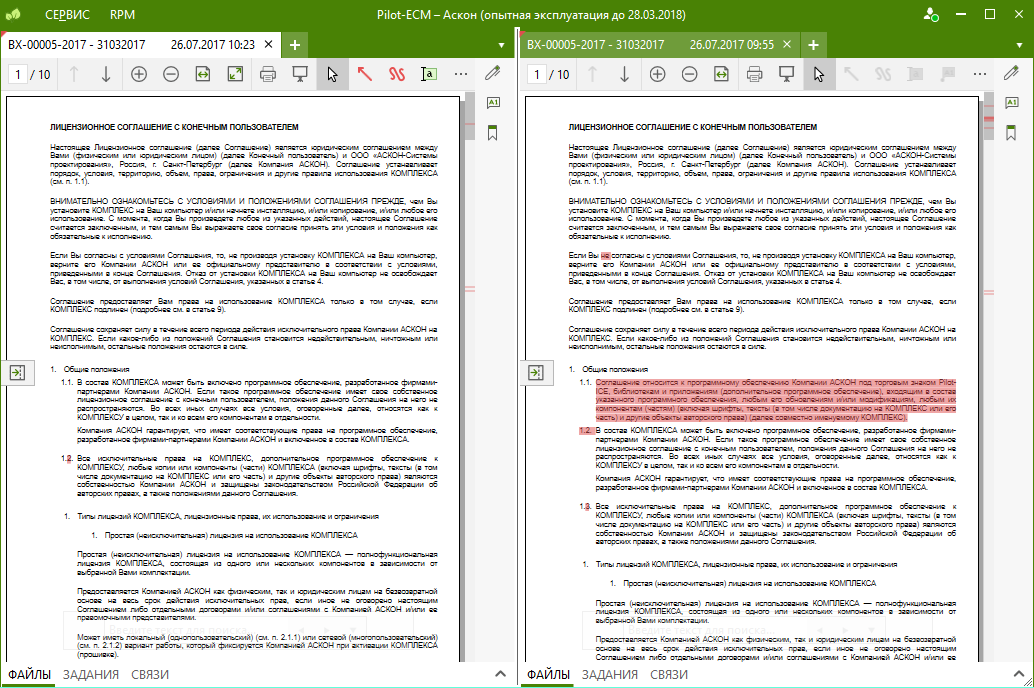The image size is (1034, 688).
Task: Toggle the pencil edit mode in right pane
Action: click(x=1011, y=73)
